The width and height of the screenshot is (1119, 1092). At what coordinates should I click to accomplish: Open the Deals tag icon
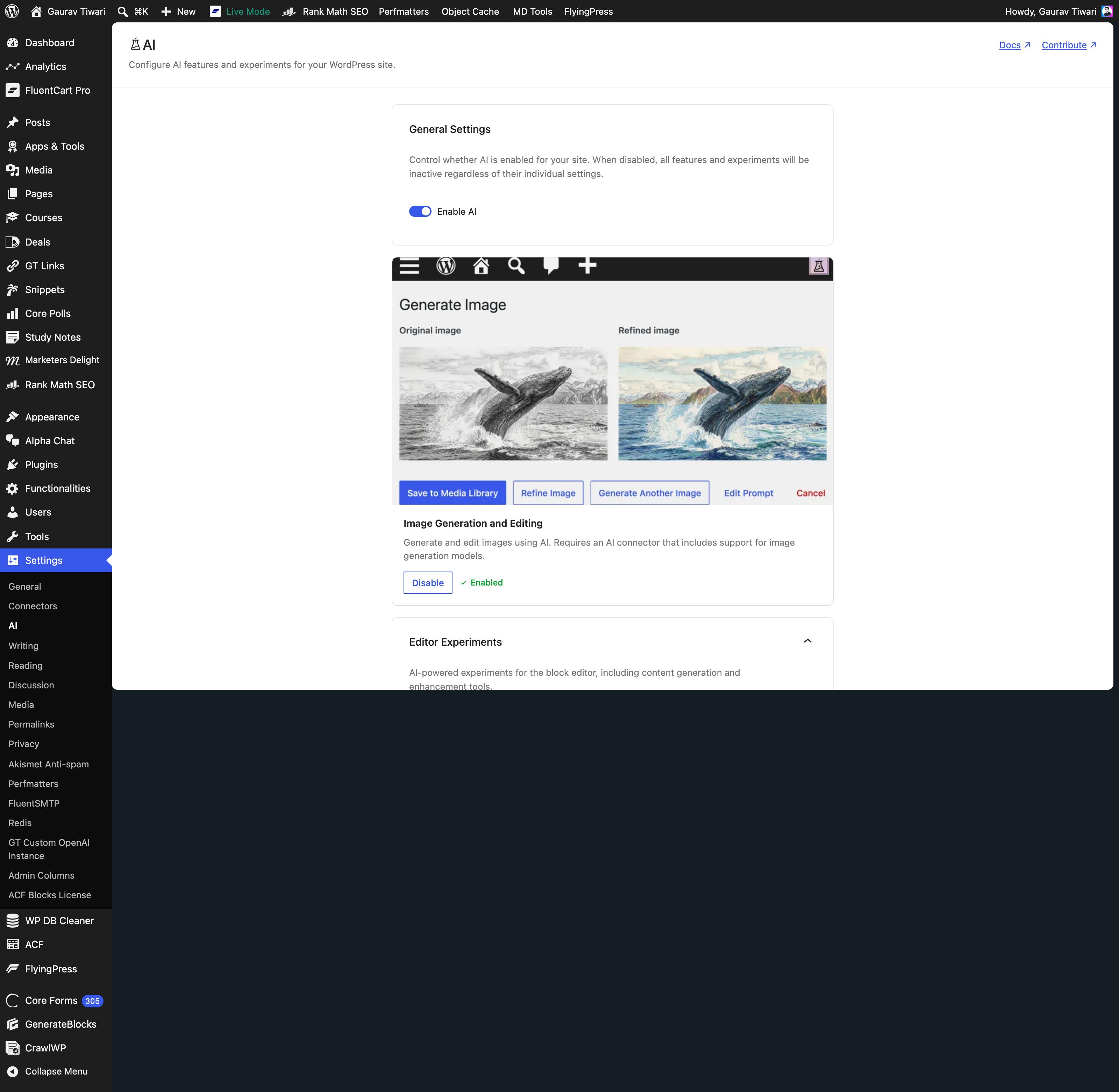tap(13, 242)
